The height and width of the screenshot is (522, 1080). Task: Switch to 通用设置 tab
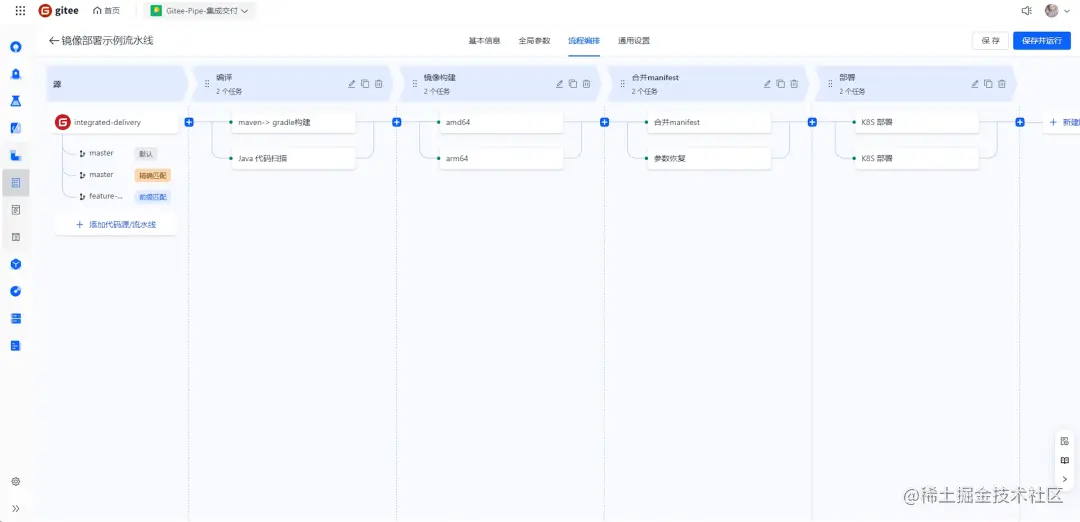634,41
